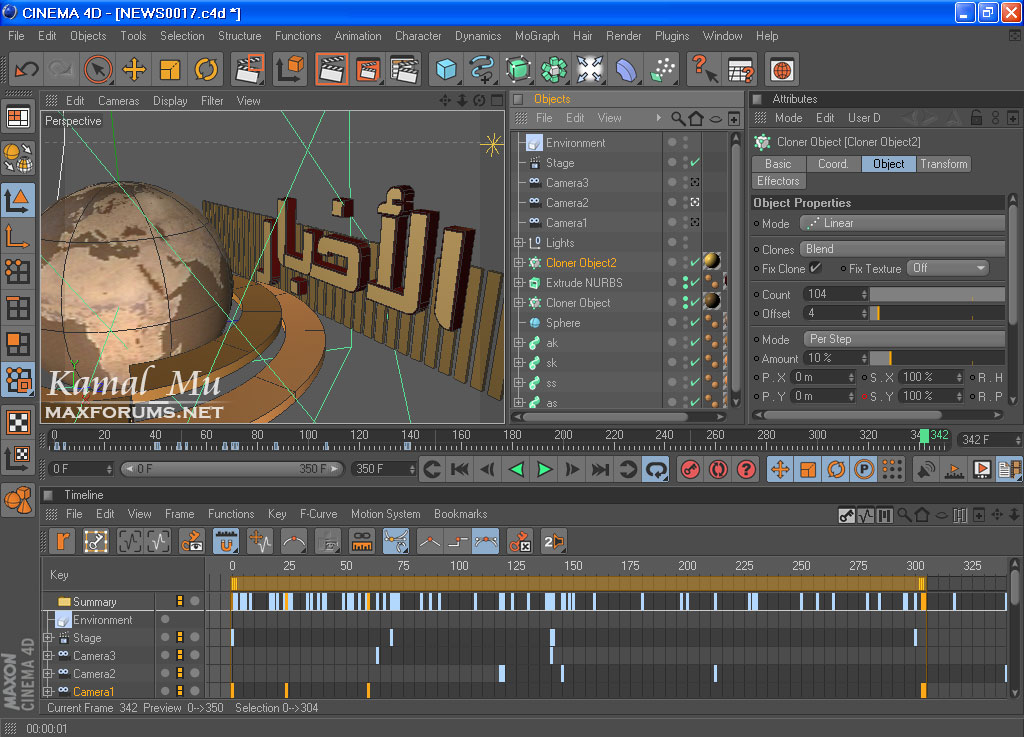This screenshot has height=737, width=1024.
Task: Click the context help question-mark cursor icon
Action: click(705, 69)
